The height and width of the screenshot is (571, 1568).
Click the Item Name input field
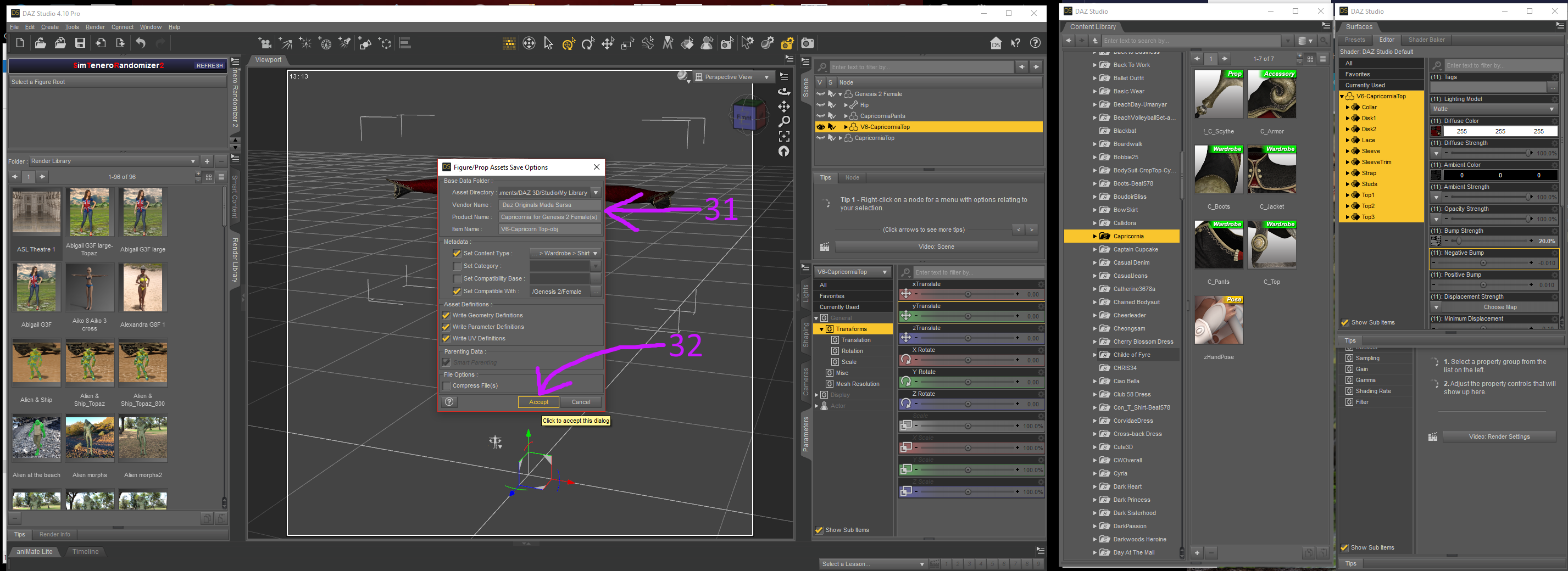(x=549, y=229)
